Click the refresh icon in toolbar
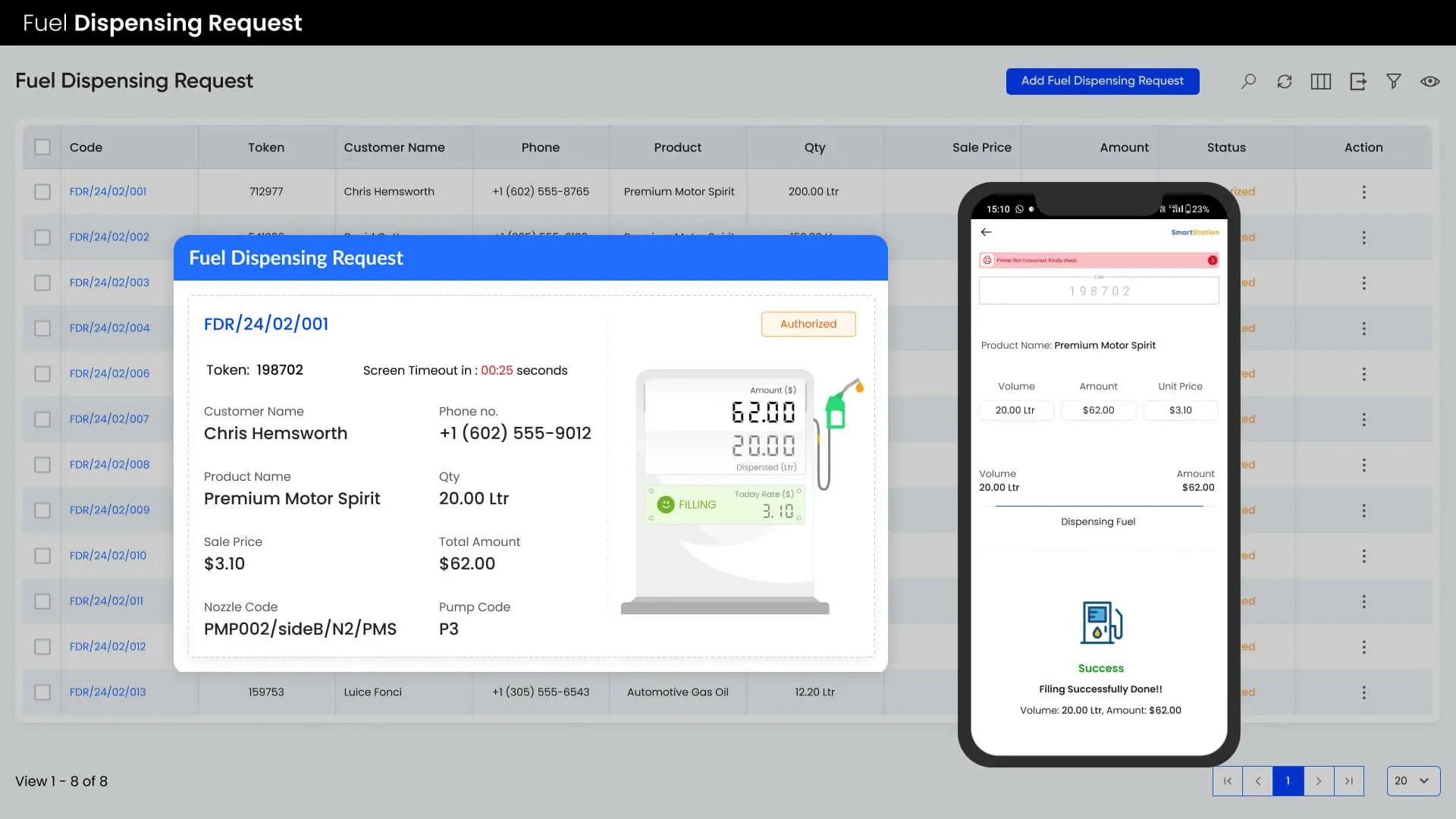This screenshot has width=1456, height=819. point(1284,81)
